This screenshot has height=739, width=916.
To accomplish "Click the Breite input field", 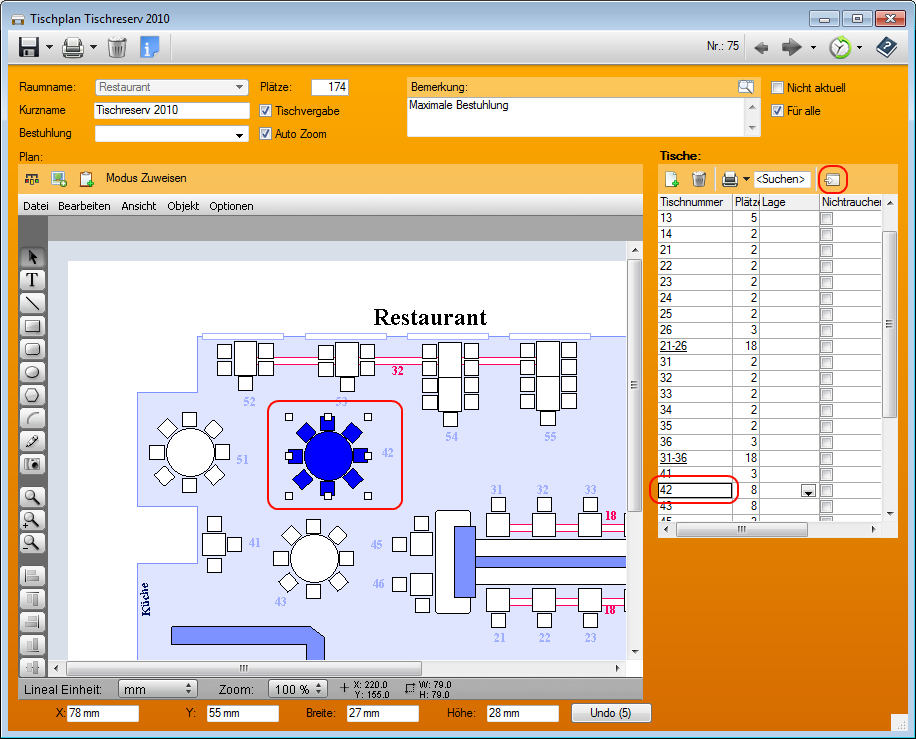I will click(x=382, y=713).
